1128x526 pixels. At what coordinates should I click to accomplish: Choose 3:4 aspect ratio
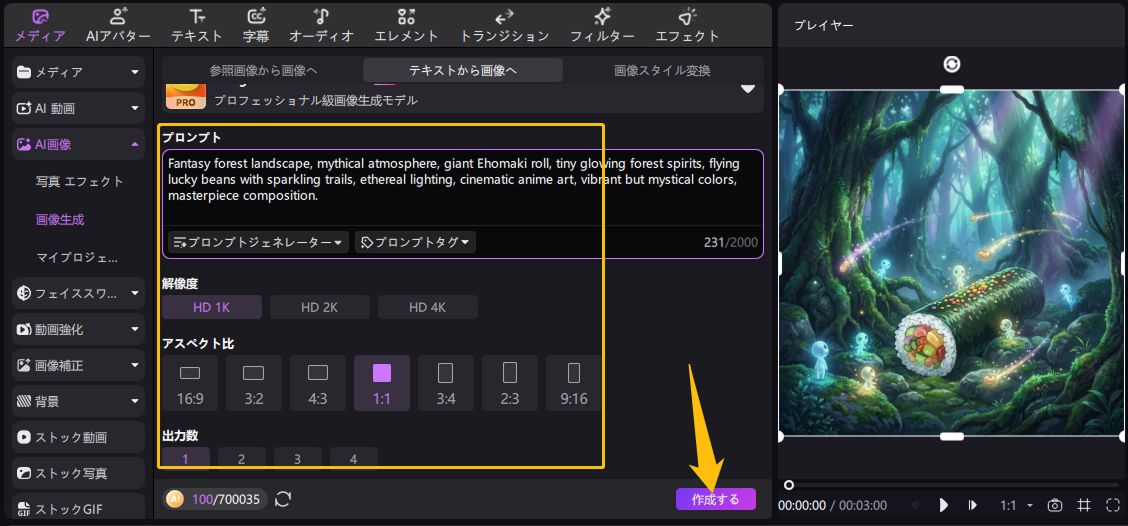click(446, 383)
